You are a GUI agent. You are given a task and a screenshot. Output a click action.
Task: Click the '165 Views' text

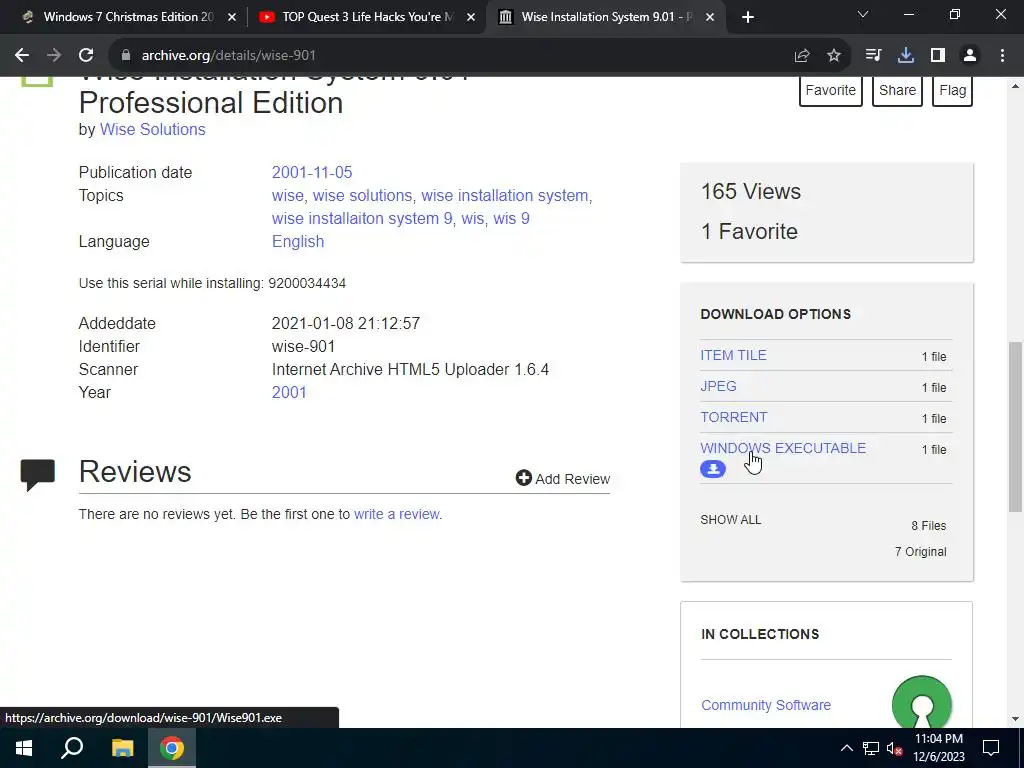point(750,191)
